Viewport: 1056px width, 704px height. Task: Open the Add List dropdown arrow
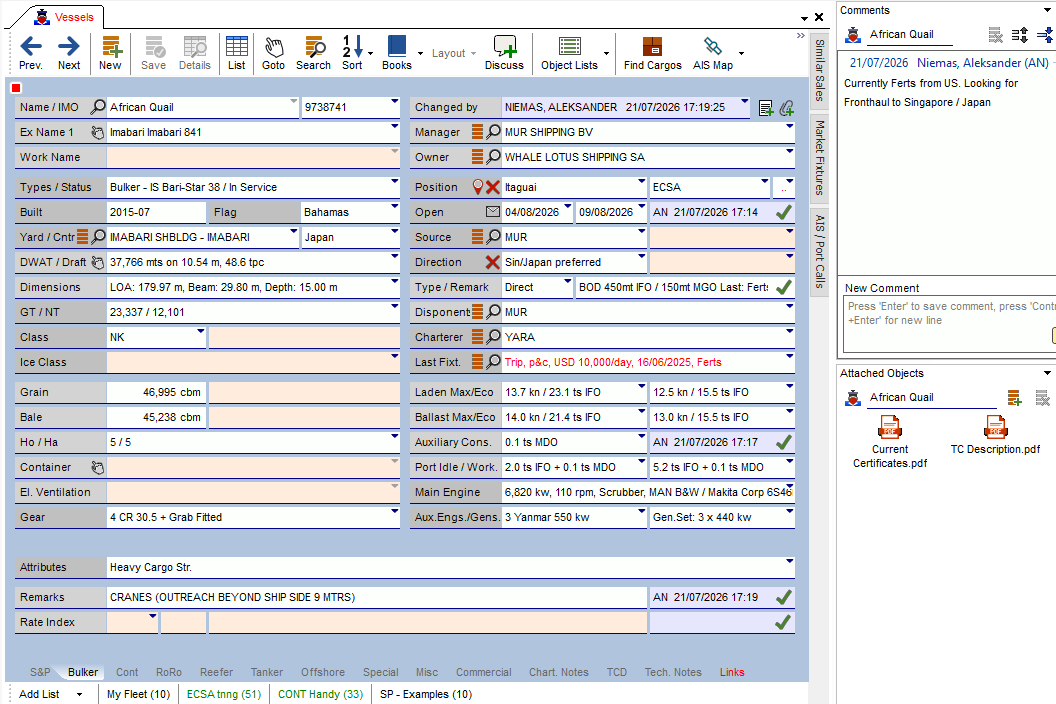coord(79,694)
